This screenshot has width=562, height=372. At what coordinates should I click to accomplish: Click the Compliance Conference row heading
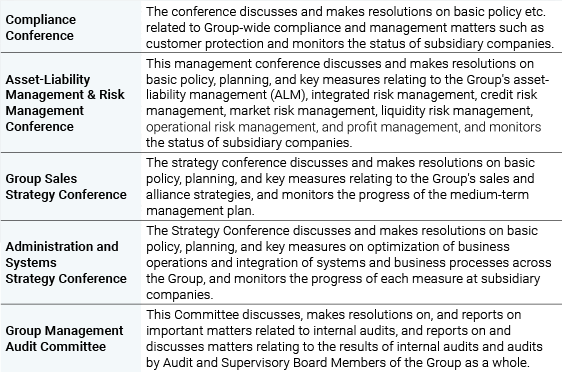pos(41,28)
